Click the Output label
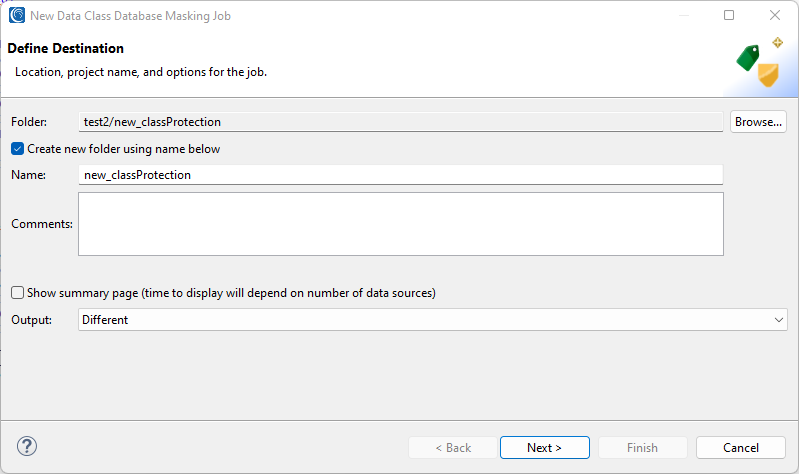This screenshot has width=799, height=474. tap(32, 320)
